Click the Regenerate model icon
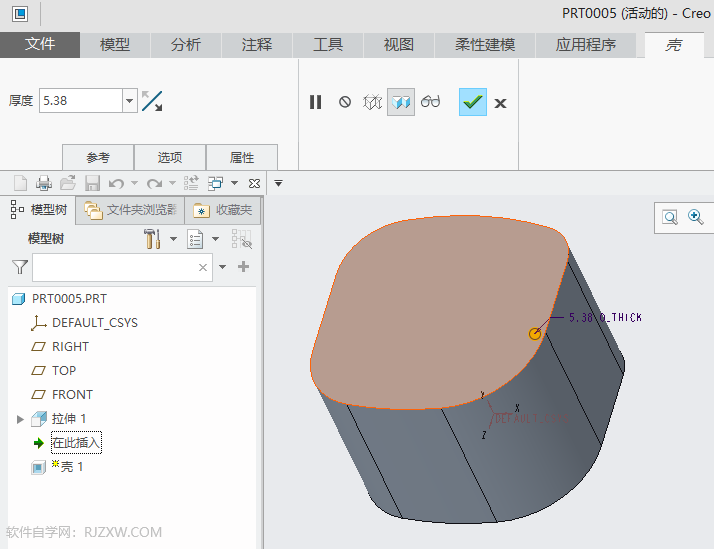 pyautogui.click(x=191, y=183)
